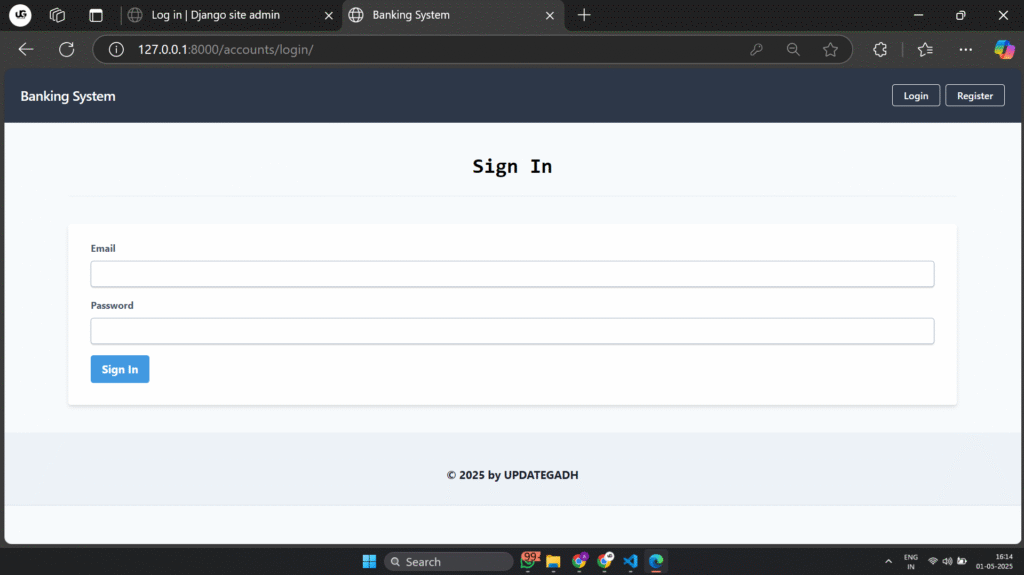The height and width of the screenshot is (575, 1024).
Task: Open the Login navbar button
Action: coord(916,95)
